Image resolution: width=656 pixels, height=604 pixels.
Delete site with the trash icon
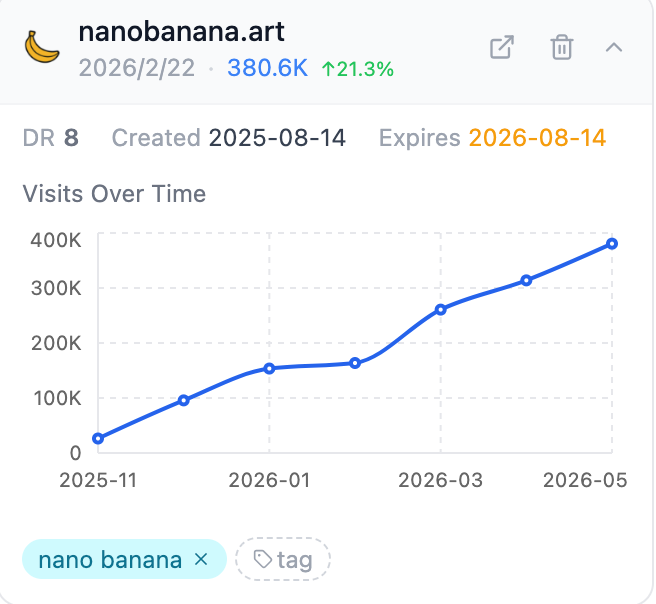(561, 47)
